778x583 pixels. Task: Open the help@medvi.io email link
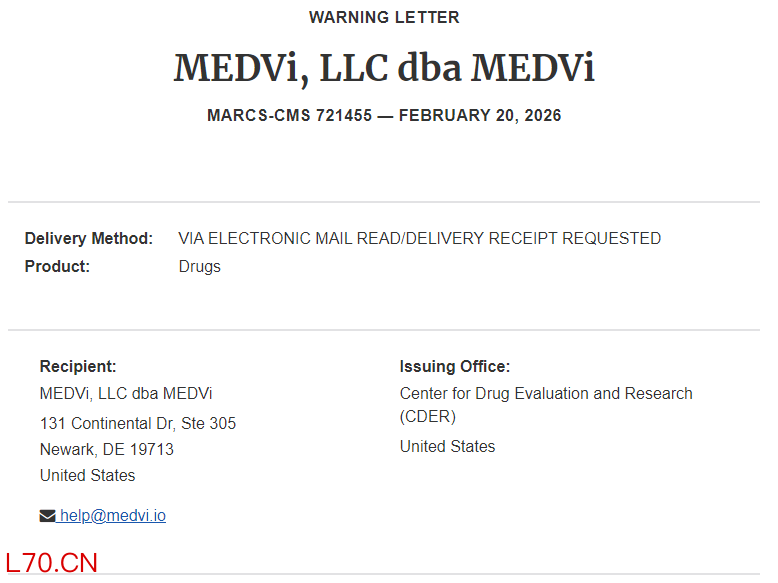click(112, 516)
